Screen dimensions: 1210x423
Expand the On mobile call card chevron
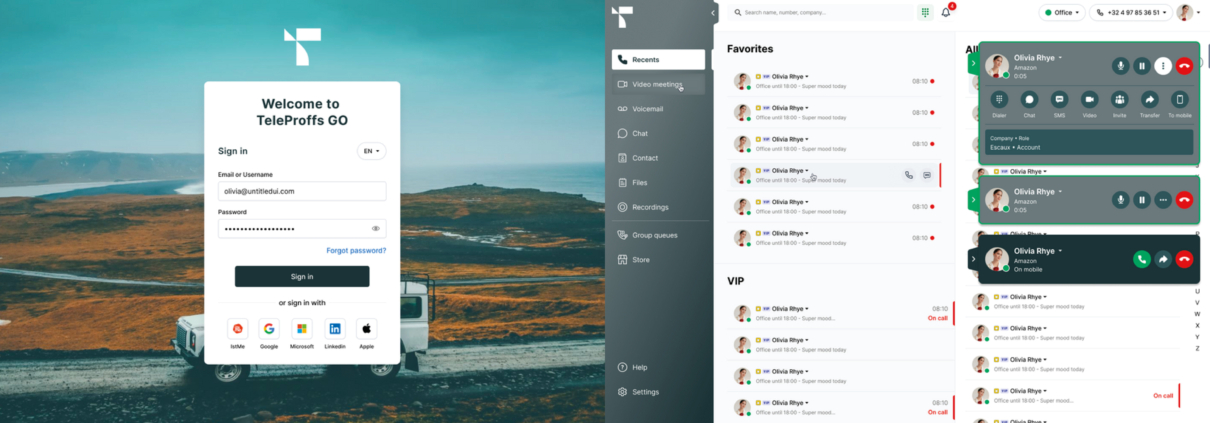point(973,259)
